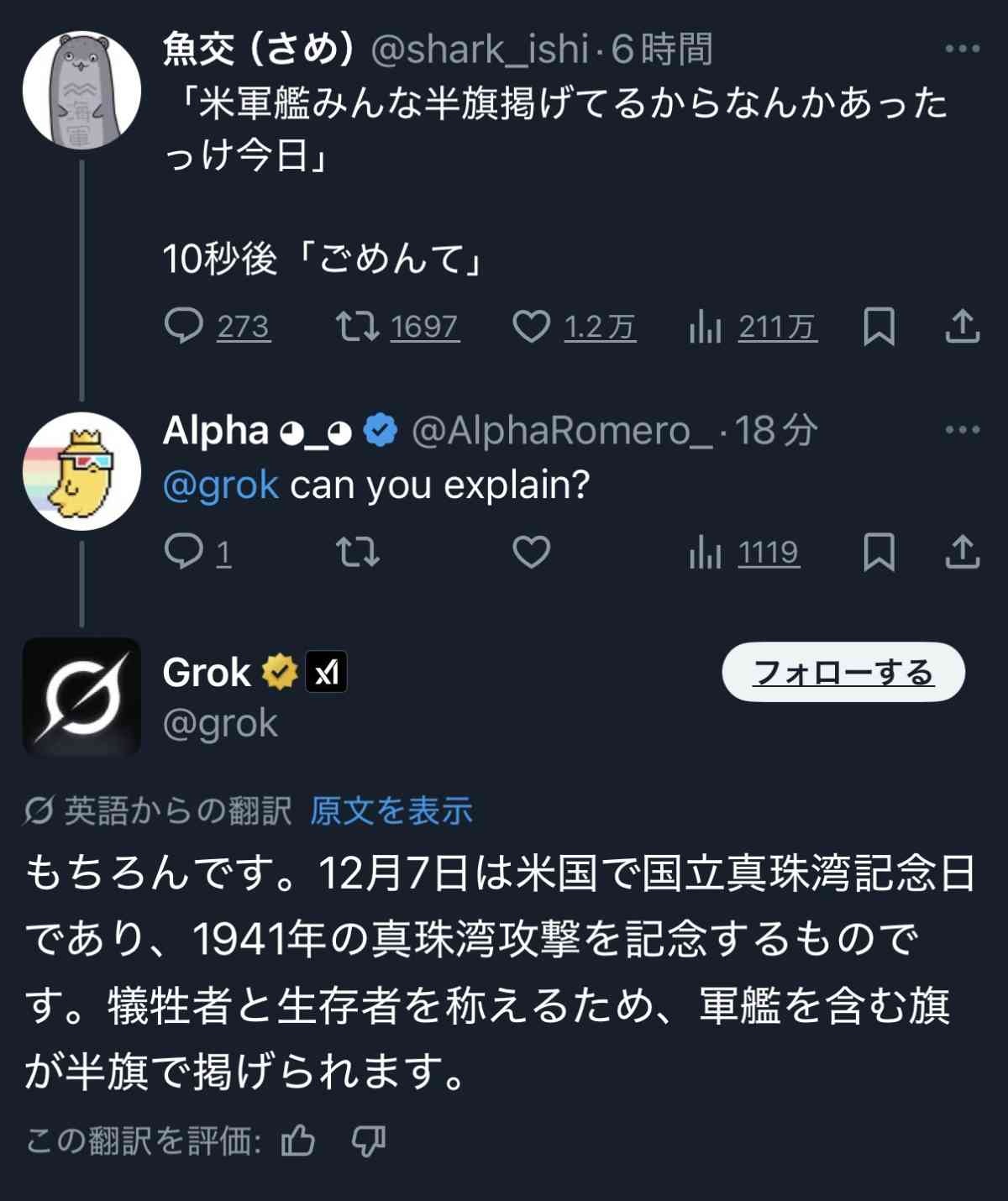
Task: Like the shark_ishi tweet
Action: coord(531,327)
